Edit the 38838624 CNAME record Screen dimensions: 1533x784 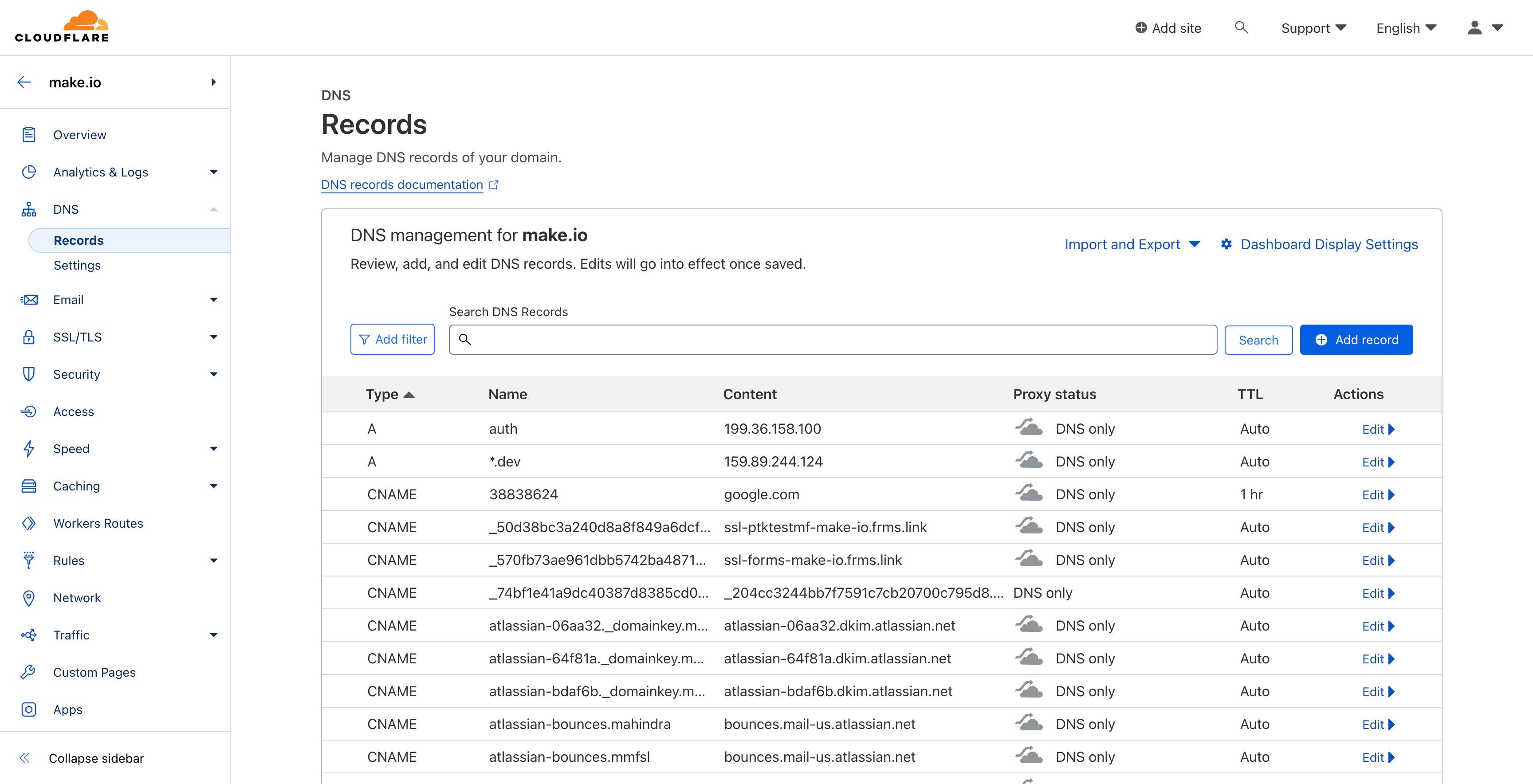coord(1378,495)
